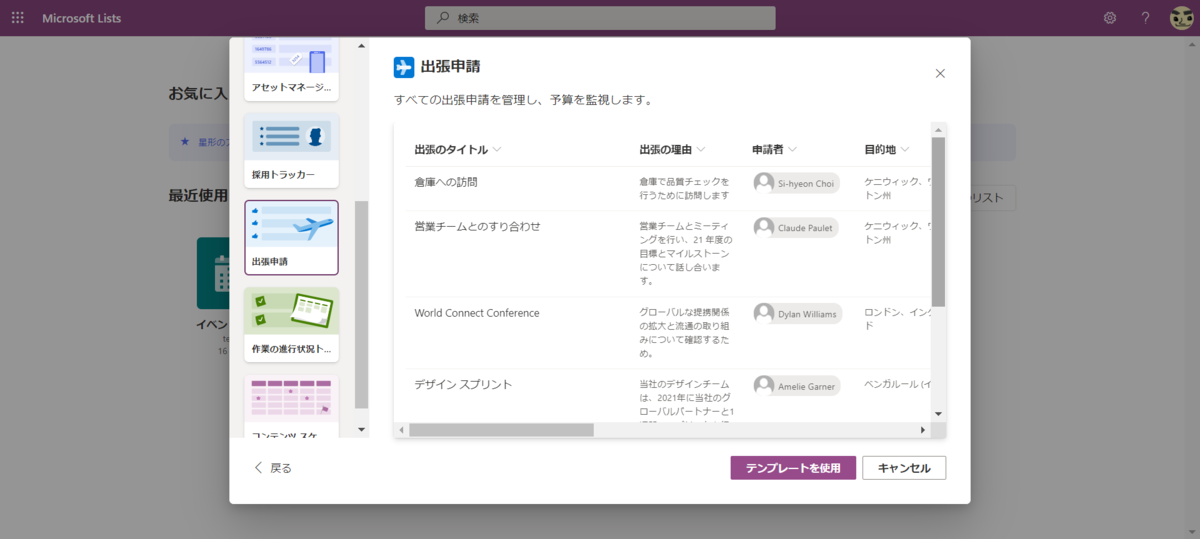Select the 作業の進行状況 template card
This screenshot has width=1200, height=539.
click(291, 325)
